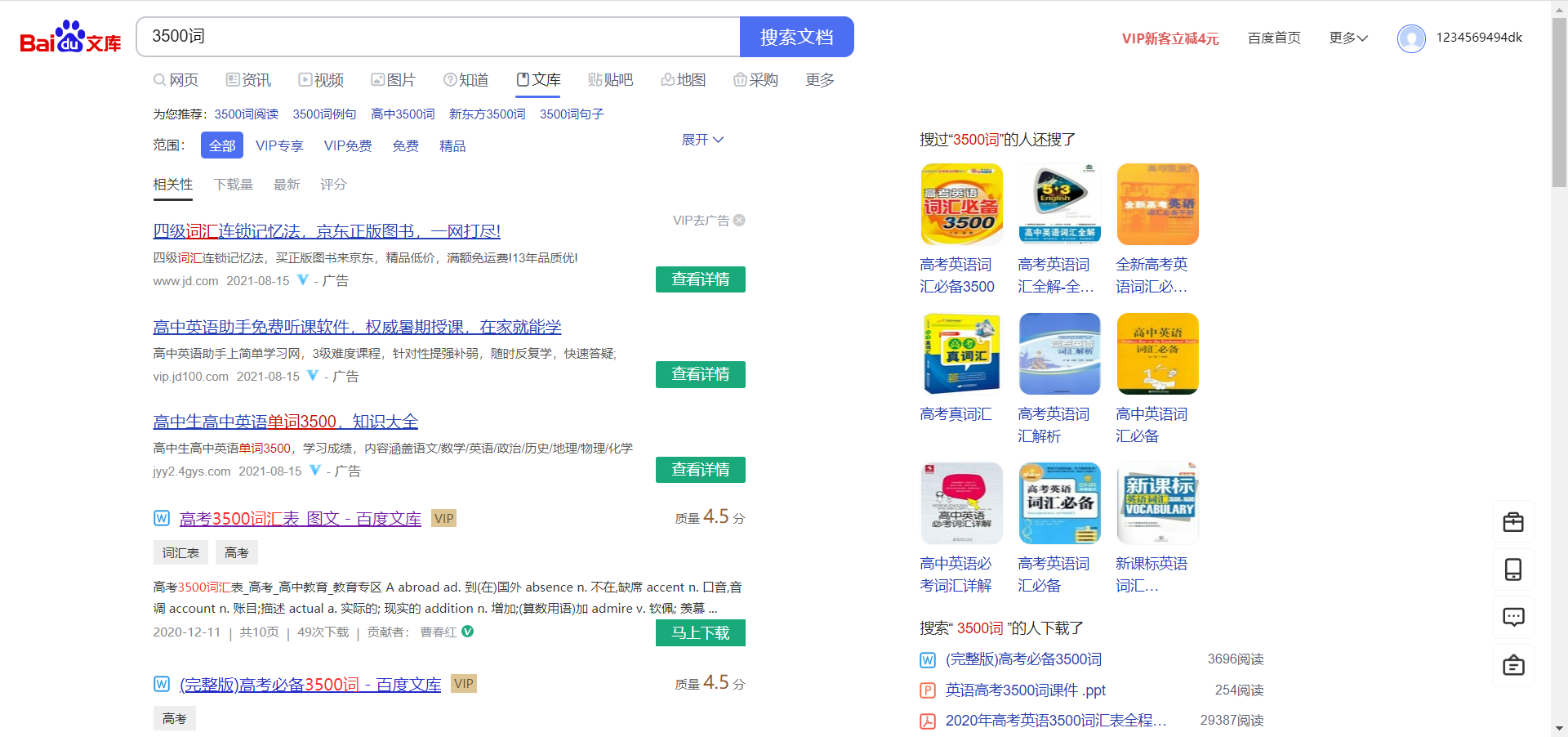Image resolution: width=1568 pixels, height=737 pixels.
Task: Filter results by 精品
Action: click(x=452, y=145)
